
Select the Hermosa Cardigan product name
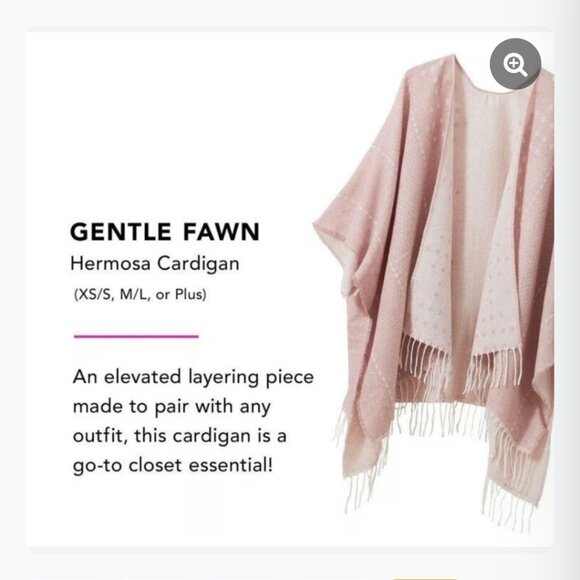tap(155, 264)
